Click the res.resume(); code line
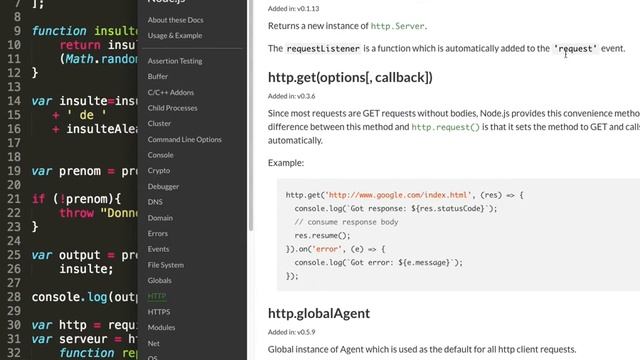Viewport: 640px width, 360px height. (x=322, y=236)
